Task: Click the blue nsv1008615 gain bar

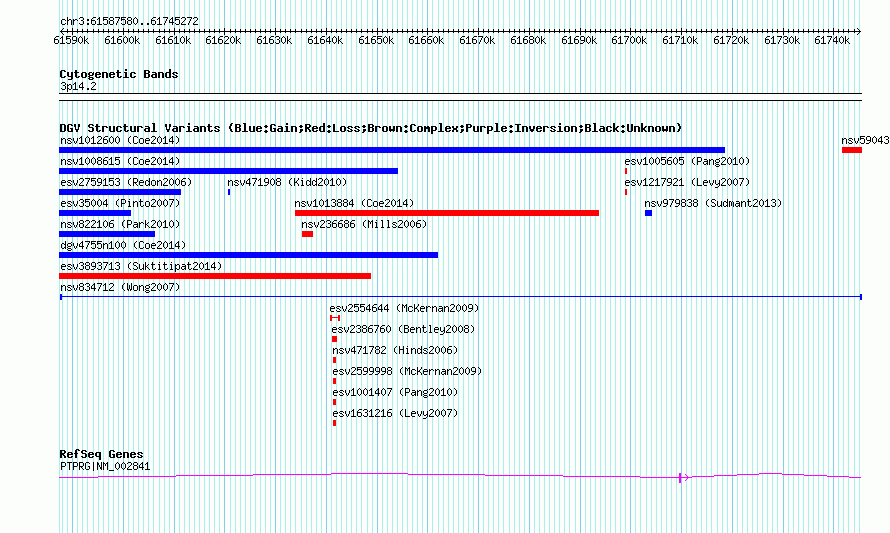Action: [229, 171]
